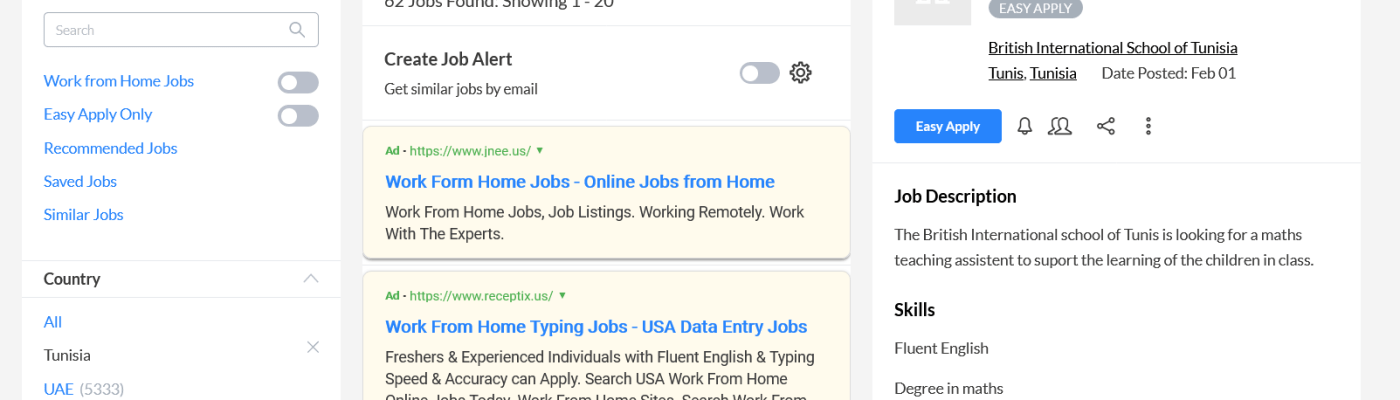The image size is (1400, 400).
Task: Open jnee.us ad dropdown arrow
Action: tap(540, 151)
